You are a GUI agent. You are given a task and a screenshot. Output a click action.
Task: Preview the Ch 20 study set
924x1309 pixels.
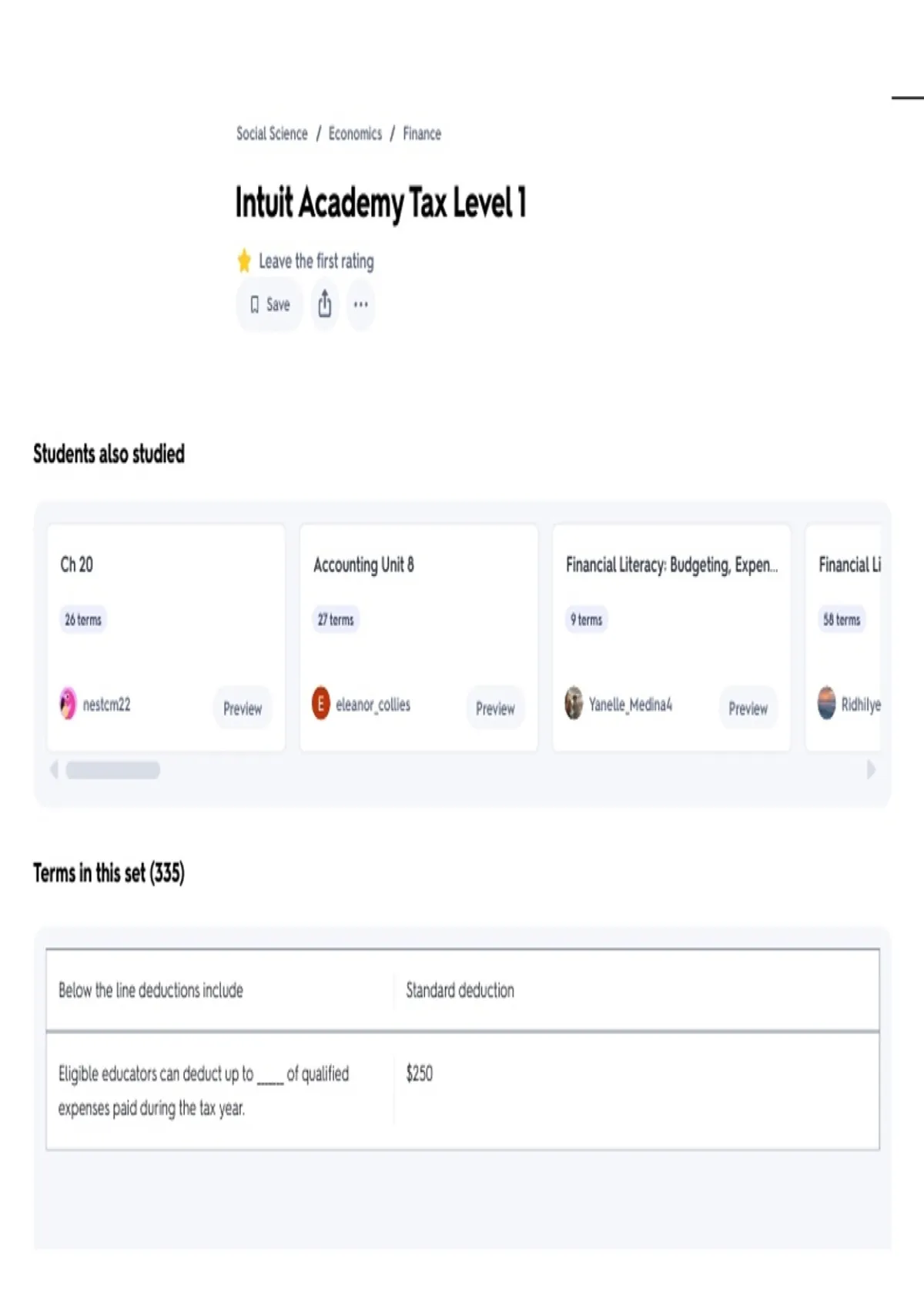243,708
